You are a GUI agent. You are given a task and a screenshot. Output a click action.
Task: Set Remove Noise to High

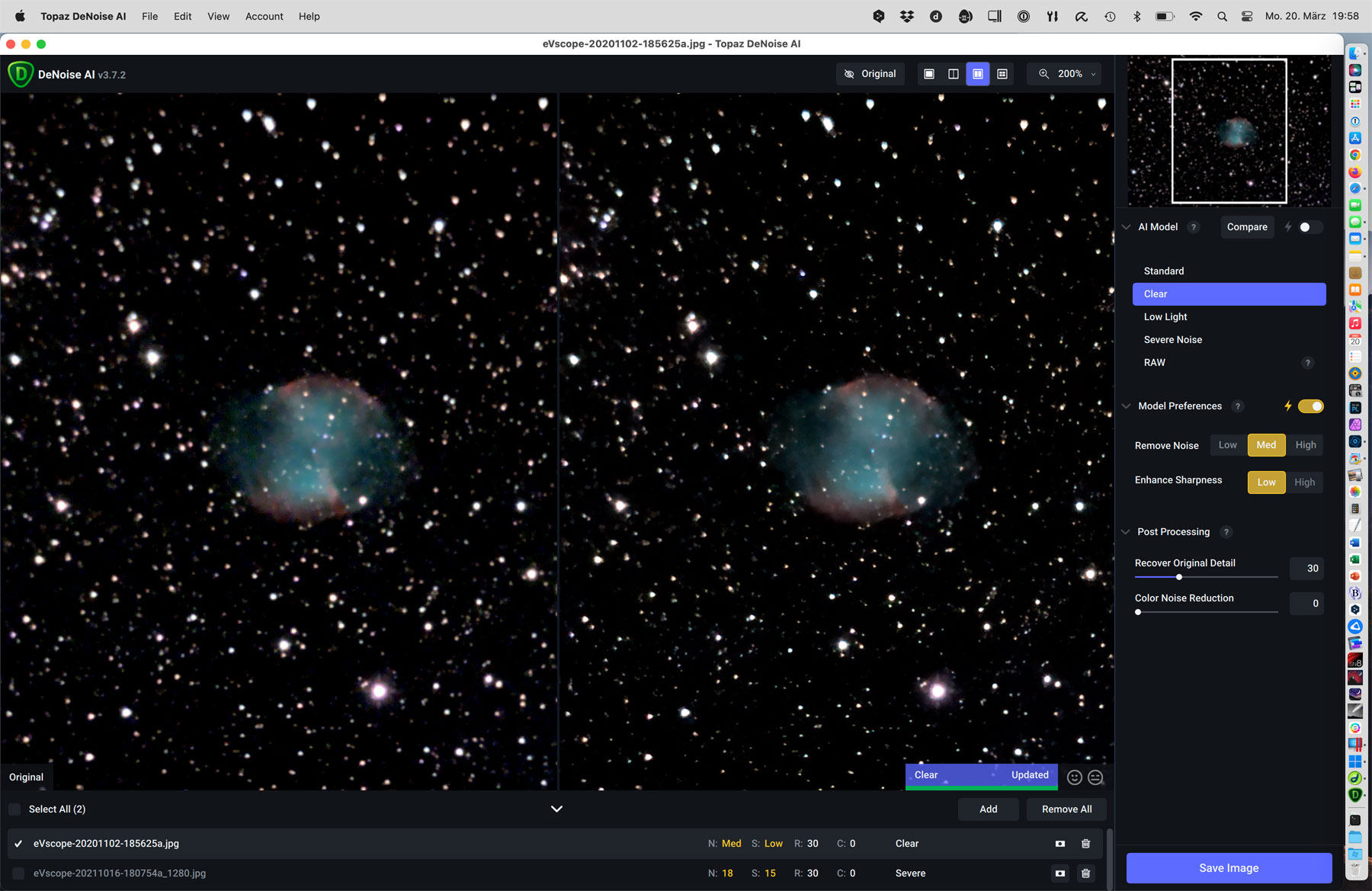(x=1306, y=445)
